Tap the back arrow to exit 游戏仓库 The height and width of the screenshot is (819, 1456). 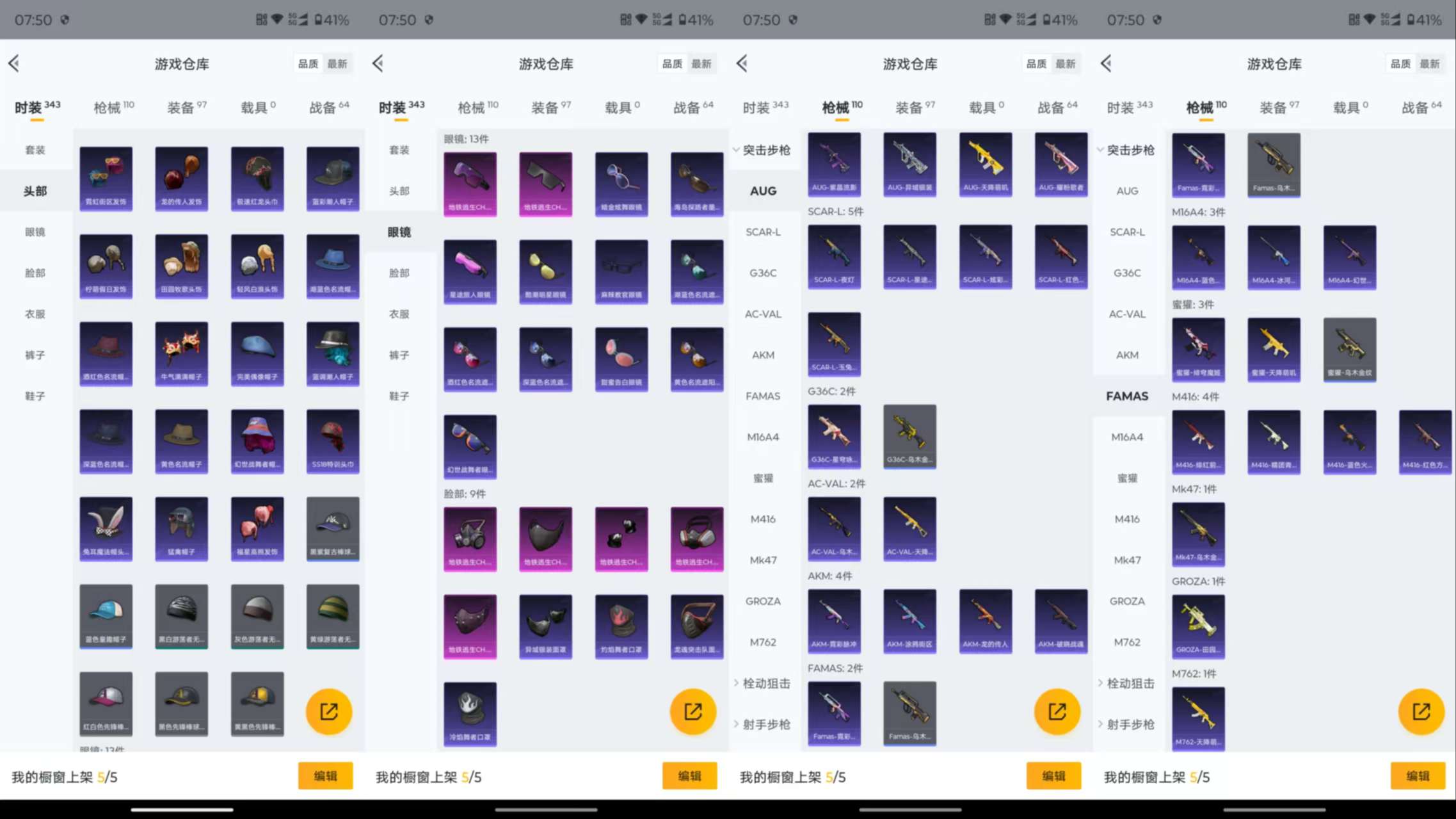(14, 63)
